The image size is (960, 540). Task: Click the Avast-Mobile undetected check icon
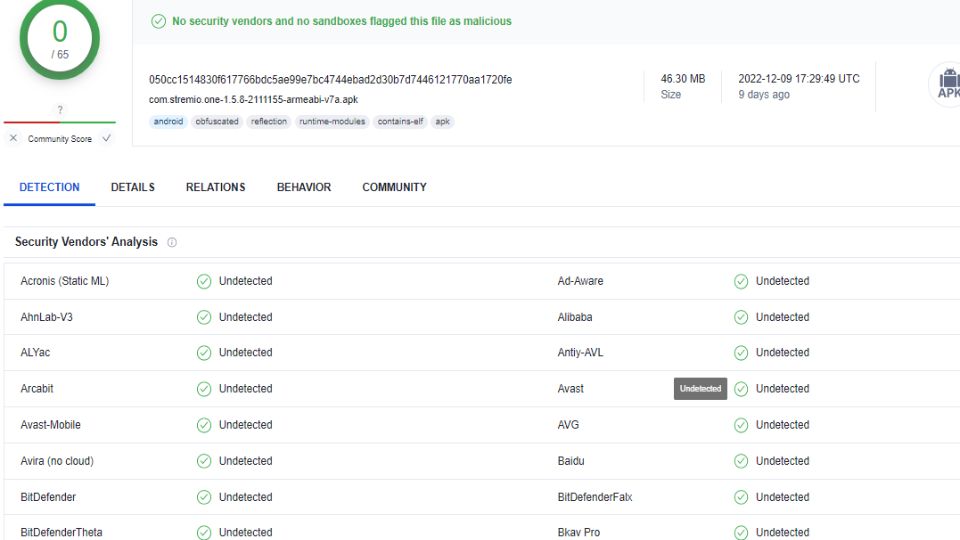pos(204,425)
